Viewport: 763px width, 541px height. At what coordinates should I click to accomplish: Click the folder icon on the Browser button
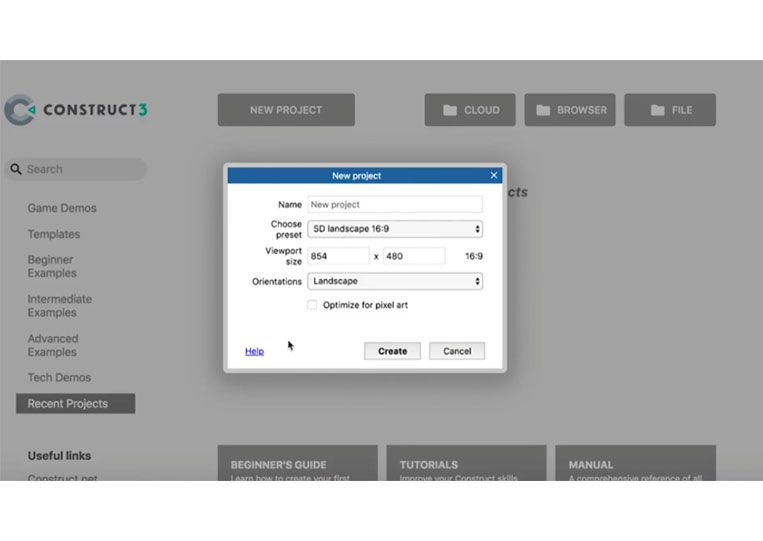point(543,110)
